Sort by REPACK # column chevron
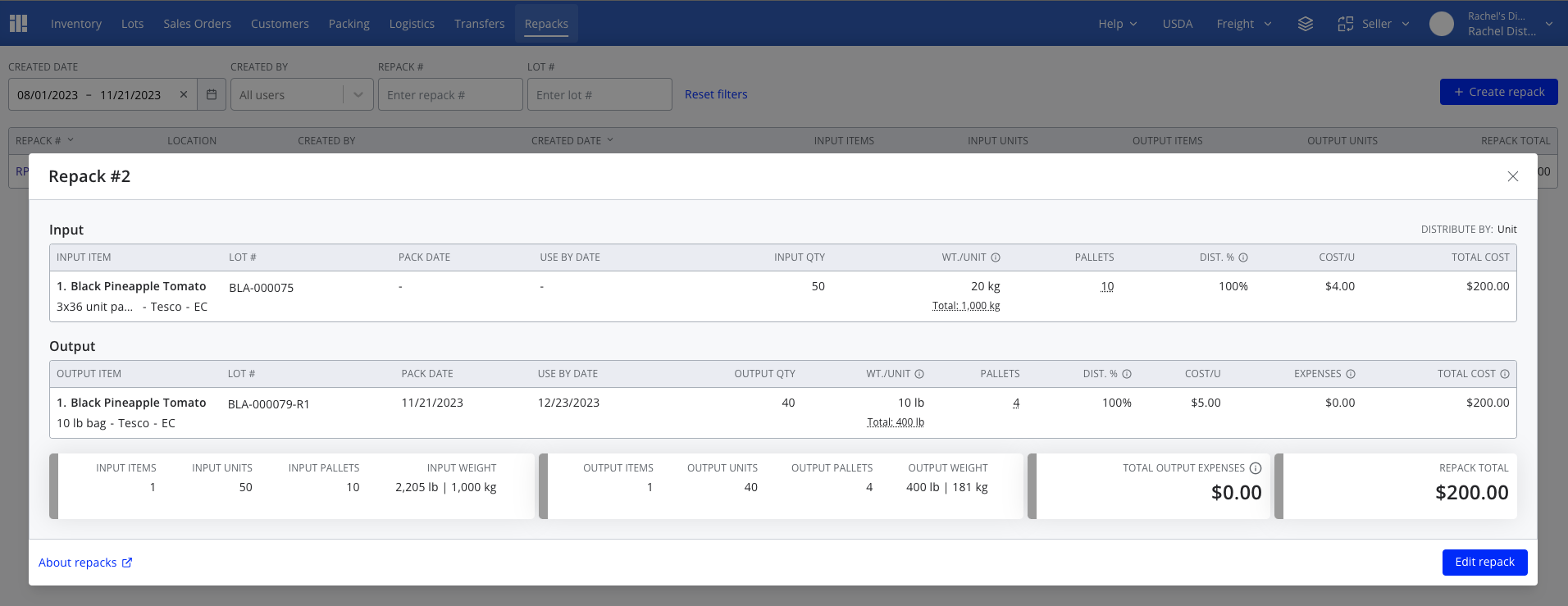Image resolution: width=1568 pixels, height=606 pixels. click(71, 140)
